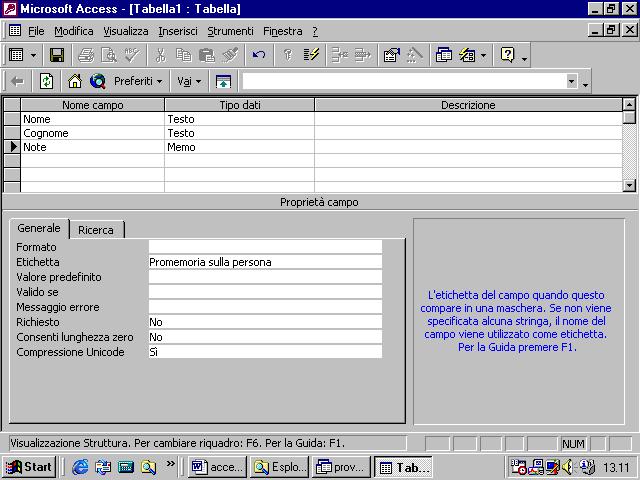The height and width of the screenshot is (480, 640).
Task: Click the Search the Web globe icon
Action: tap(98, 81)
